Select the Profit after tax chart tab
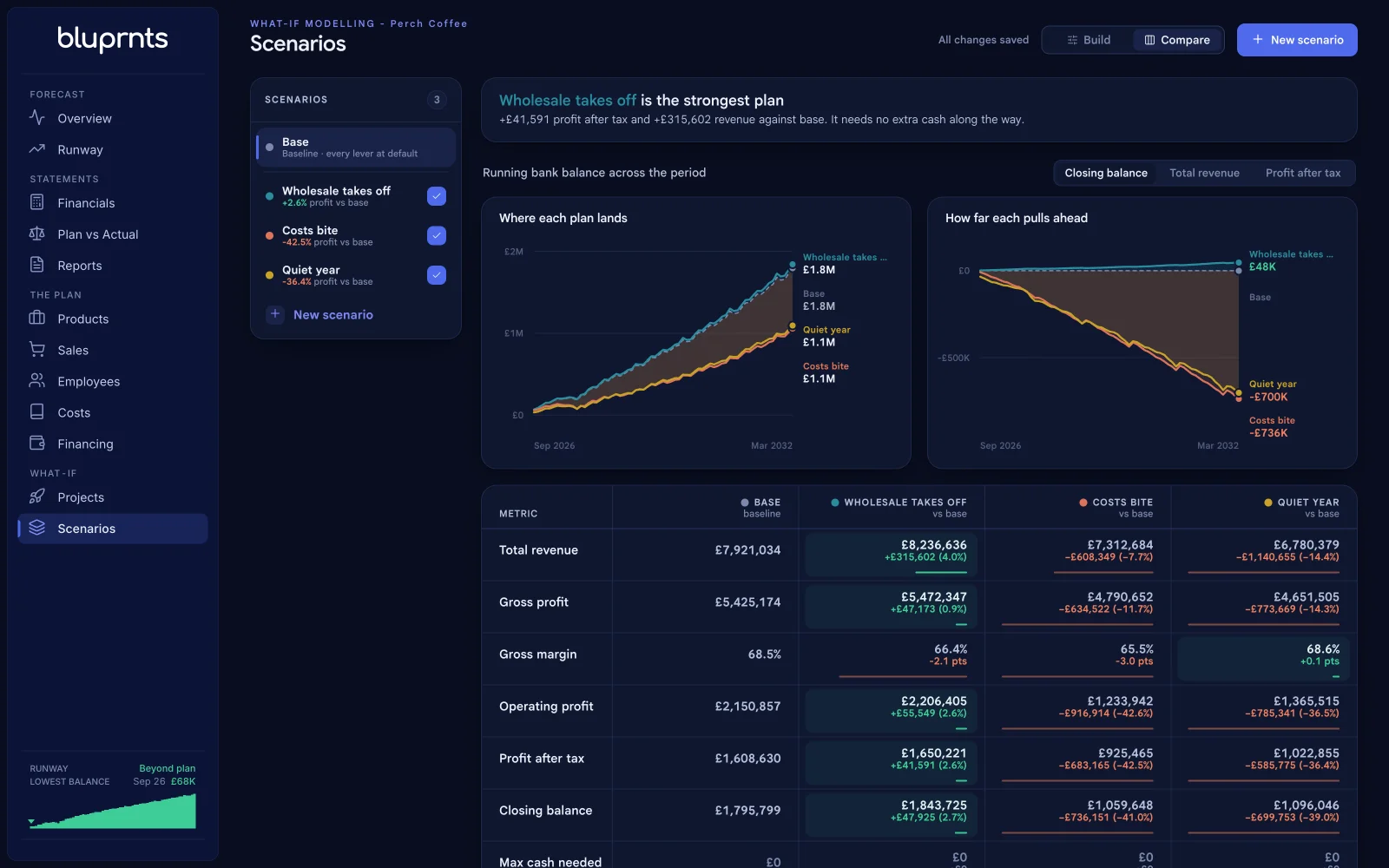The image size is (1389, 868). [x=1303, y=173]
